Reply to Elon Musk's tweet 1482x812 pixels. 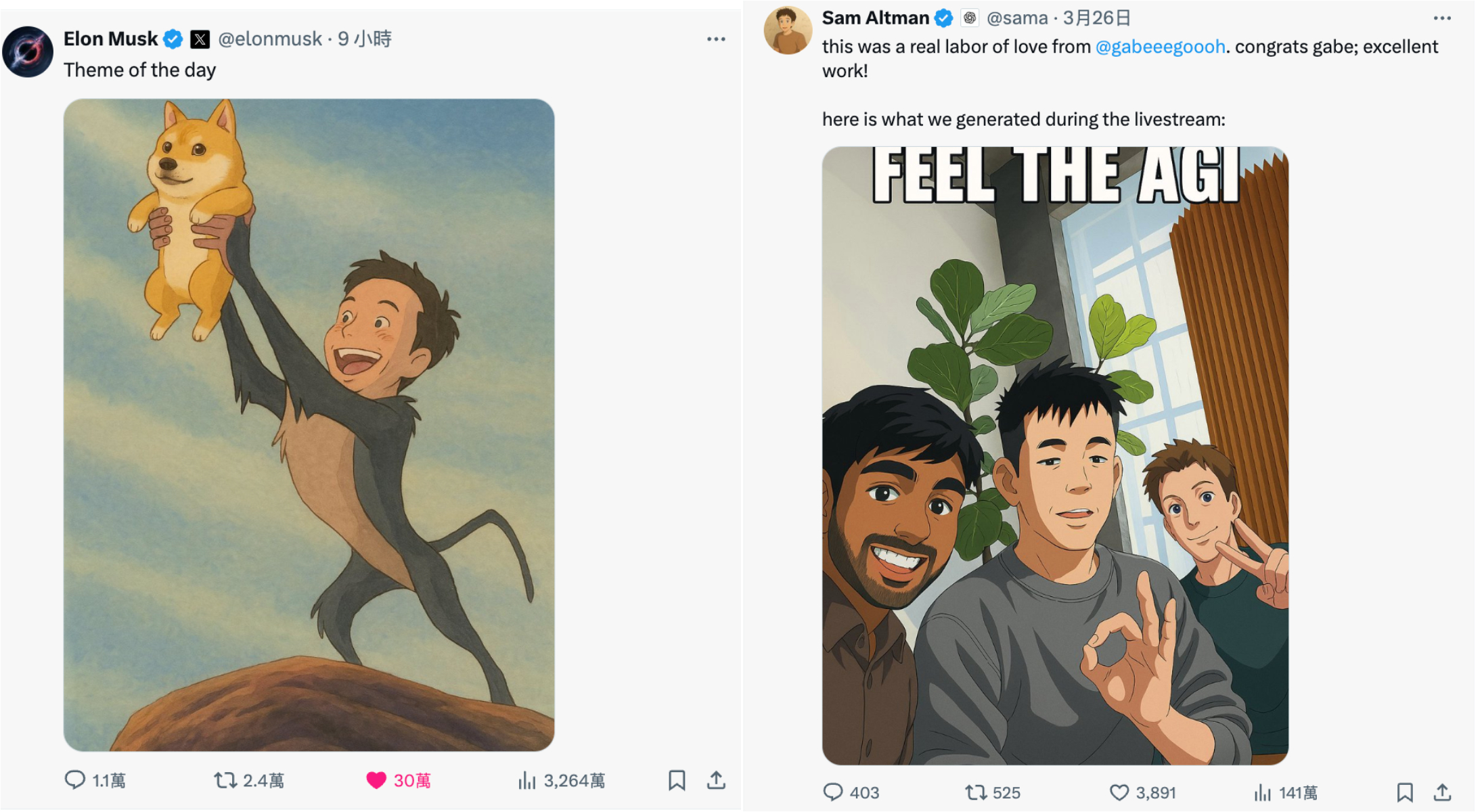(75, 780)
